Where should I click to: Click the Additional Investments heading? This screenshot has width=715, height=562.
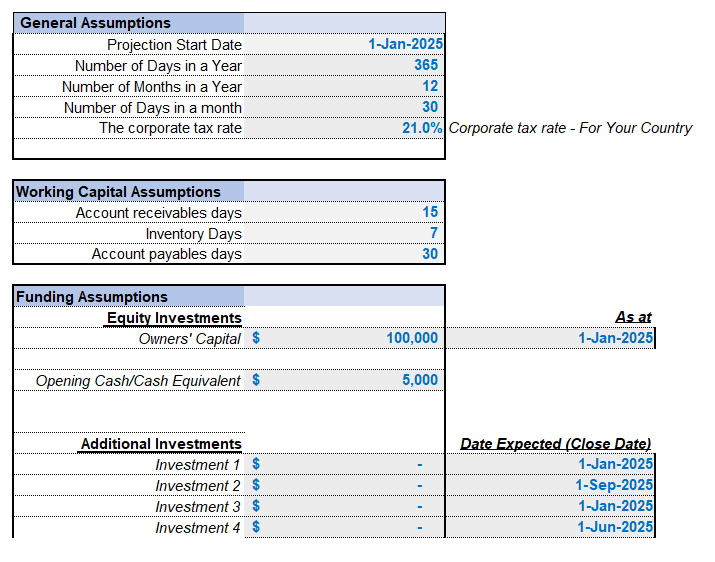161,444
